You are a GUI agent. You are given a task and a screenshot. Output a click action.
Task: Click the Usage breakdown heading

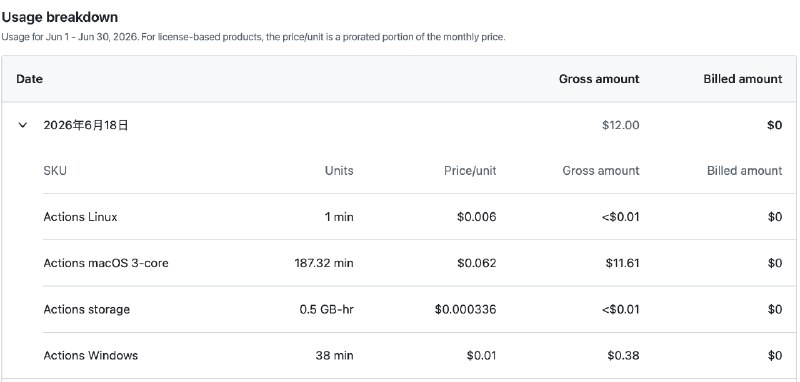[x=60, y=17]
